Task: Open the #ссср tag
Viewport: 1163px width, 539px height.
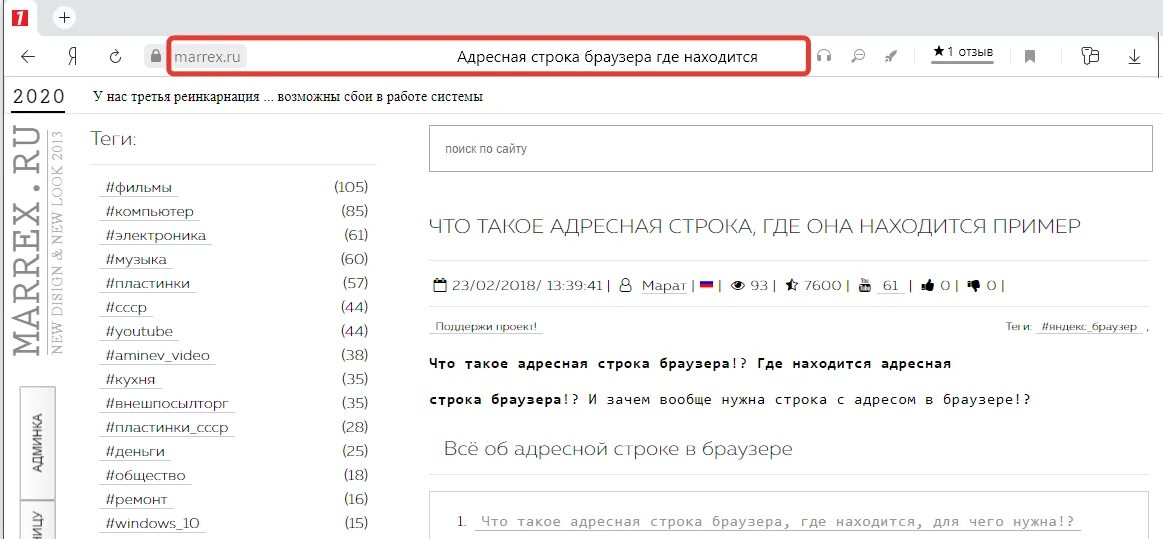Action: click(x=126, y=307)
